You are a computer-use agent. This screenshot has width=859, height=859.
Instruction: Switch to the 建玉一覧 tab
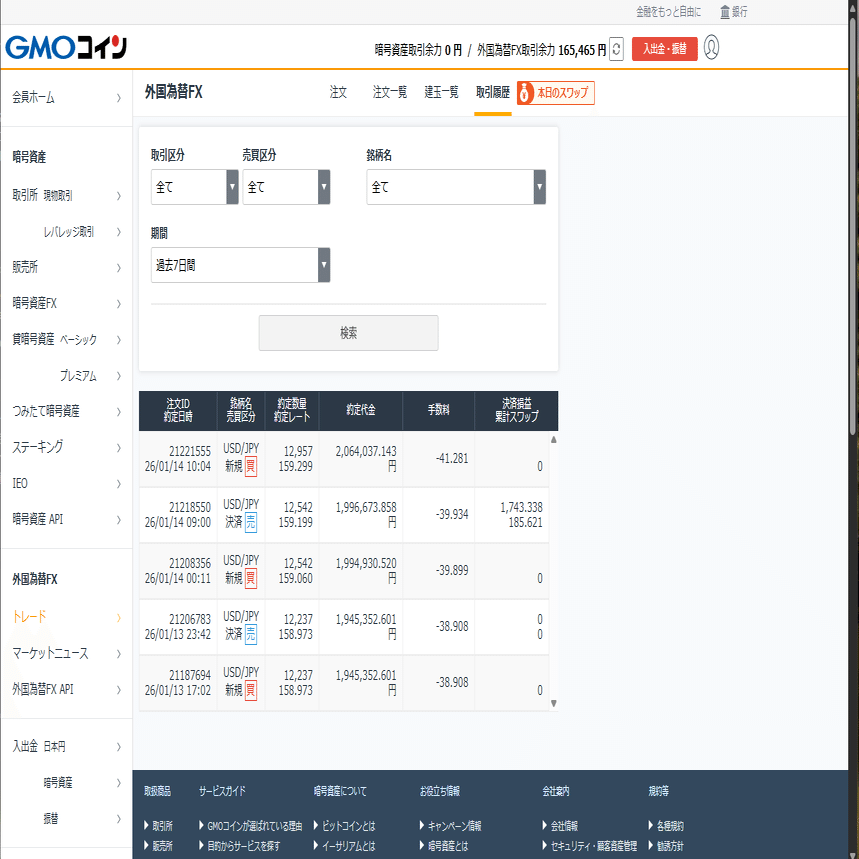tap(441, 92)
